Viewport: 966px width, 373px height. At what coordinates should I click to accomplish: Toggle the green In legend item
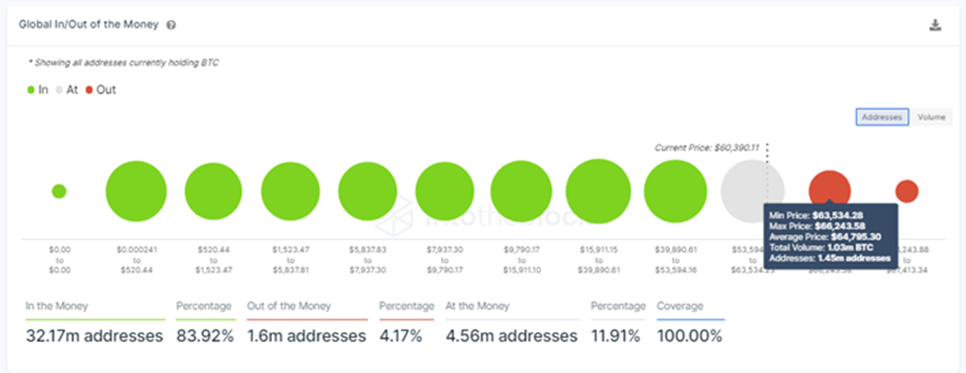tap(37, 90)
